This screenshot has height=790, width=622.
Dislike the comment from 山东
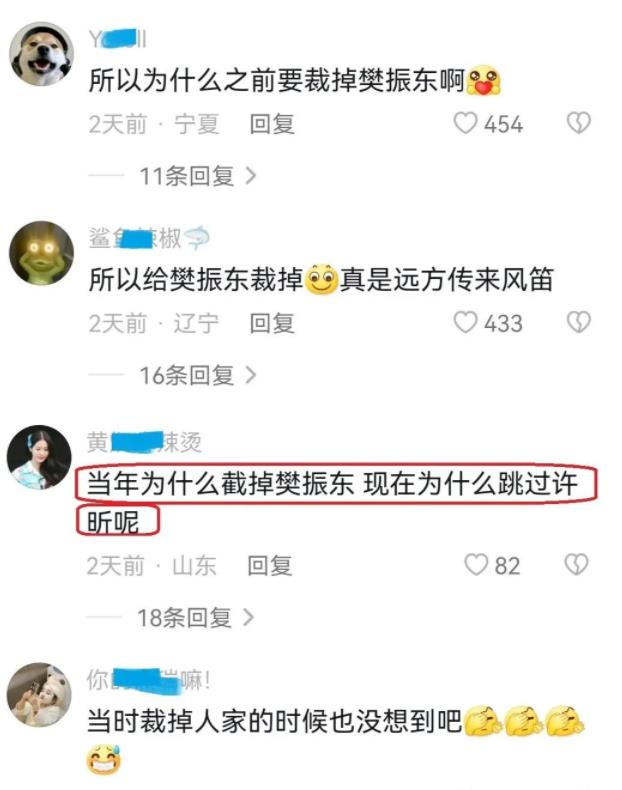577,565
